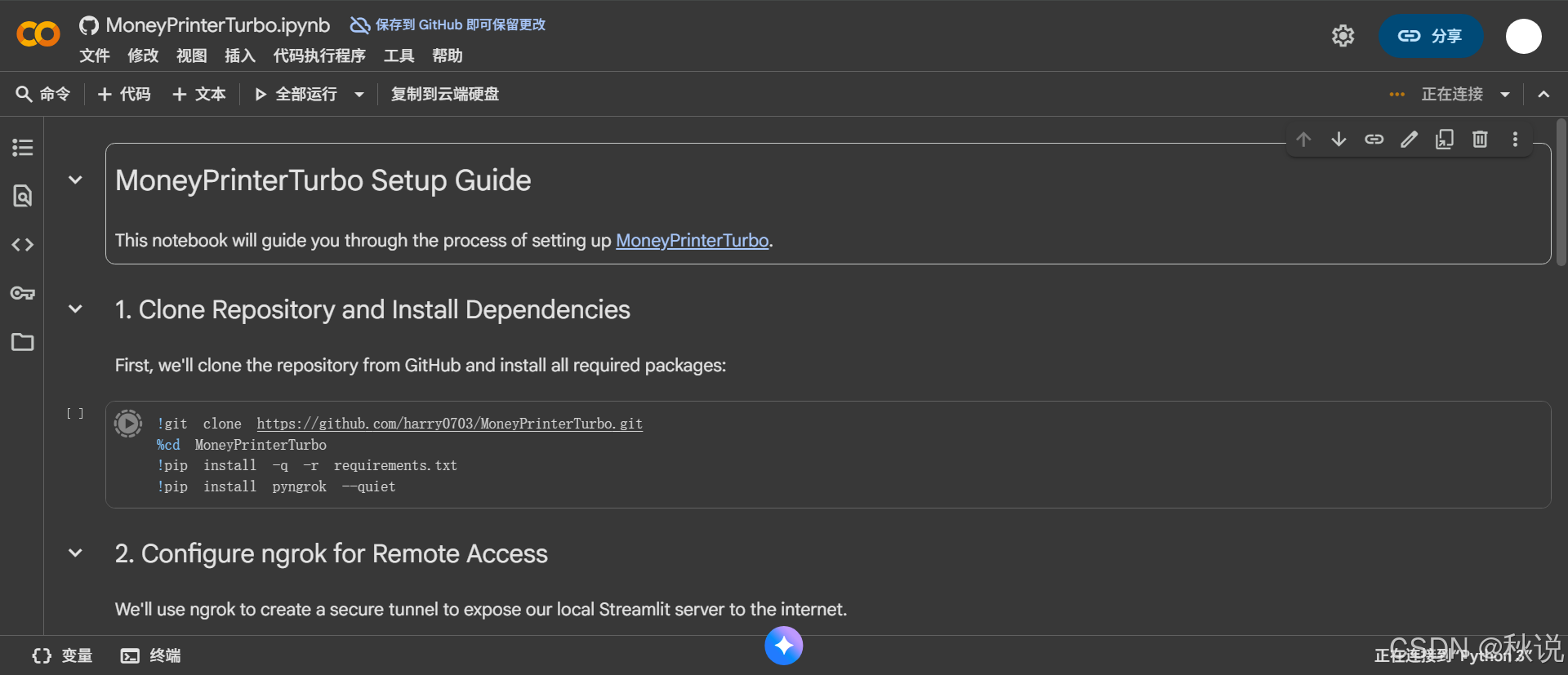Edit the cell with the pencil icon
The height and width of the screenshot is (675, 1568).
(x=1409, y=140)
